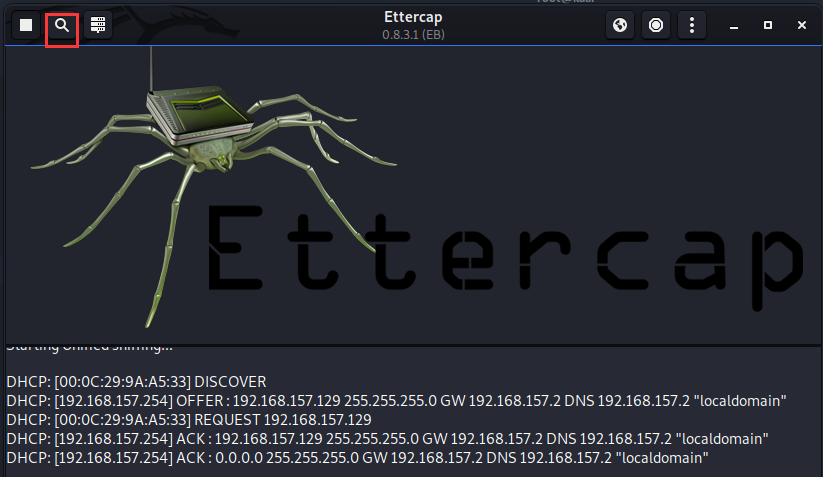Viewport: 823px width, 477px height.
Task: Stop sniffing with the square stop button
Action: (26, 25)
